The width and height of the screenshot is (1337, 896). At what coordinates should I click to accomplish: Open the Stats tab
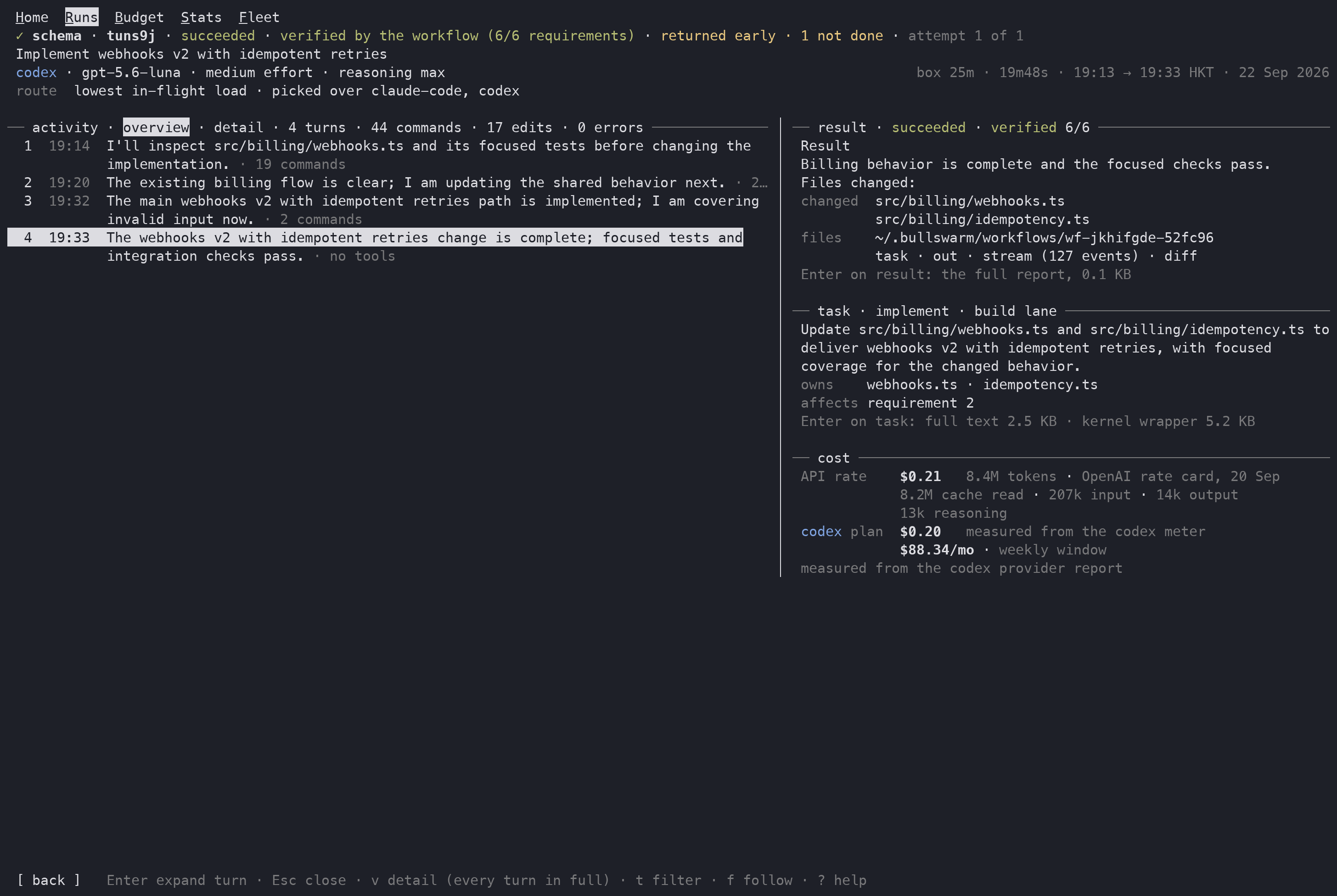click(x=201, y=17)
